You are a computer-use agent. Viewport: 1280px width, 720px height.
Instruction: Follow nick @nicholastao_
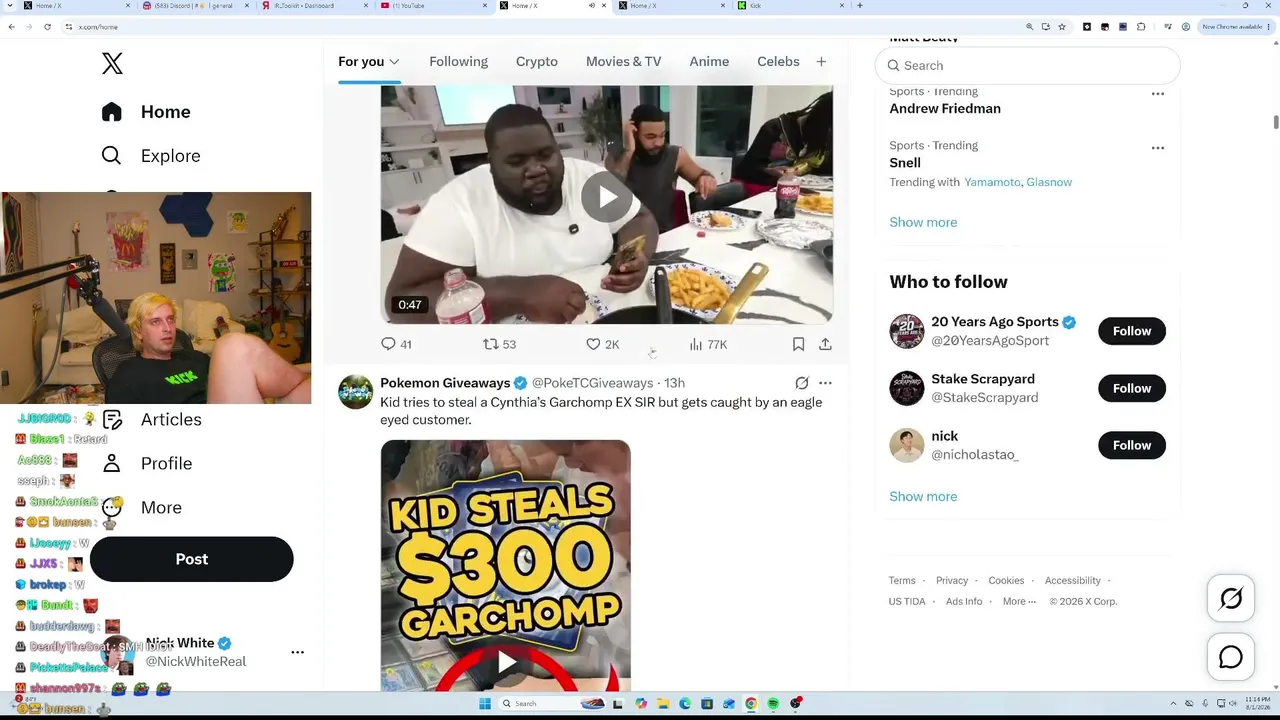tap(1132, 445)
